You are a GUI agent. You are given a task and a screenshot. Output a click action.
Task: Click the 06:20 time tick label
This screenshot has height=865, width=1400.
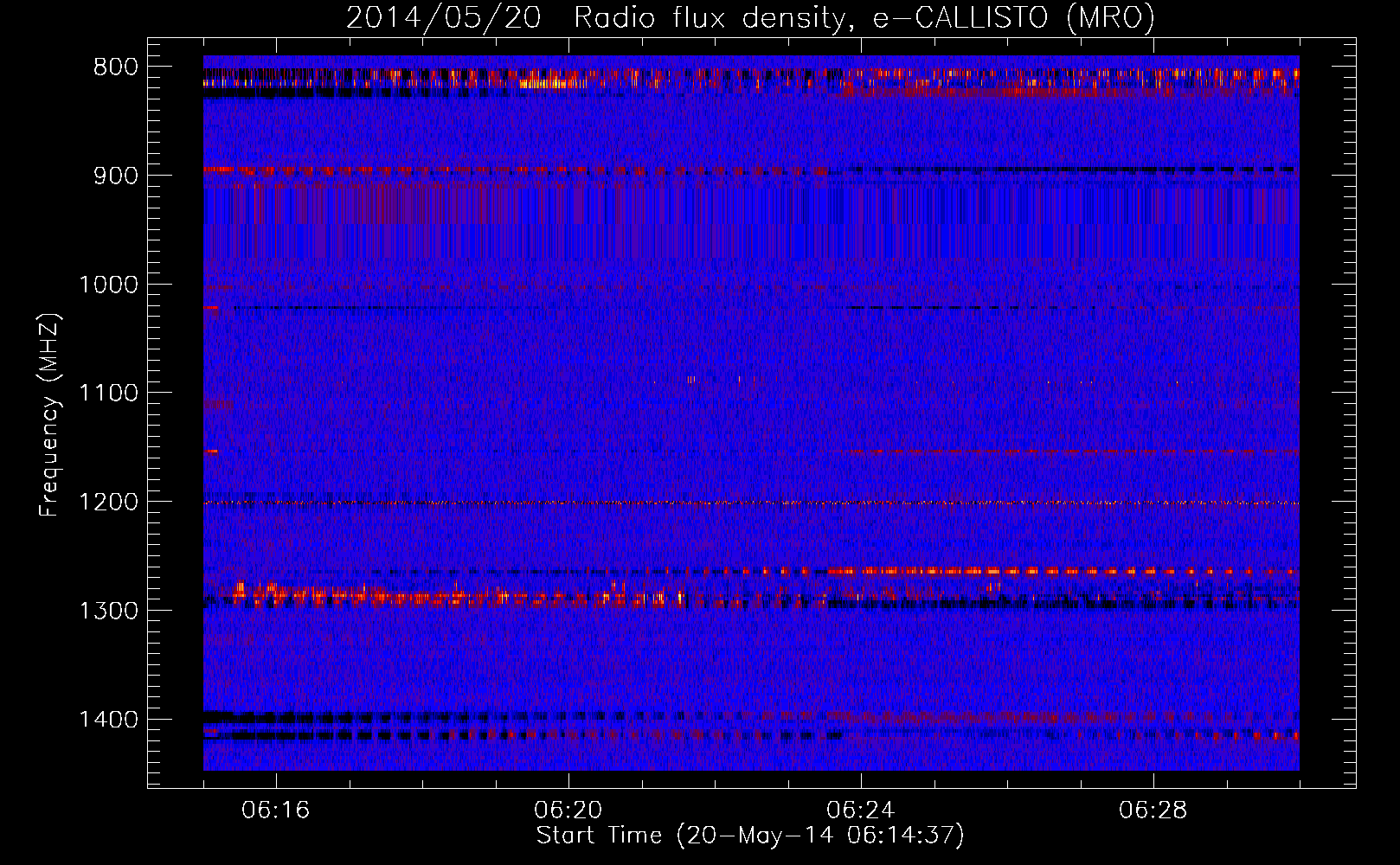[568, 811]
